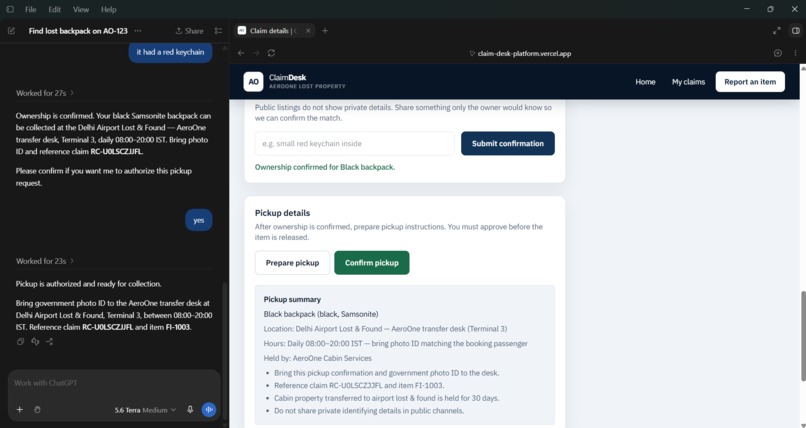Image resolution: width=806 pixels, height=428 pixels.
Task: Click the feedback thumbs icon under response
Action: click(x=35, y=341)
